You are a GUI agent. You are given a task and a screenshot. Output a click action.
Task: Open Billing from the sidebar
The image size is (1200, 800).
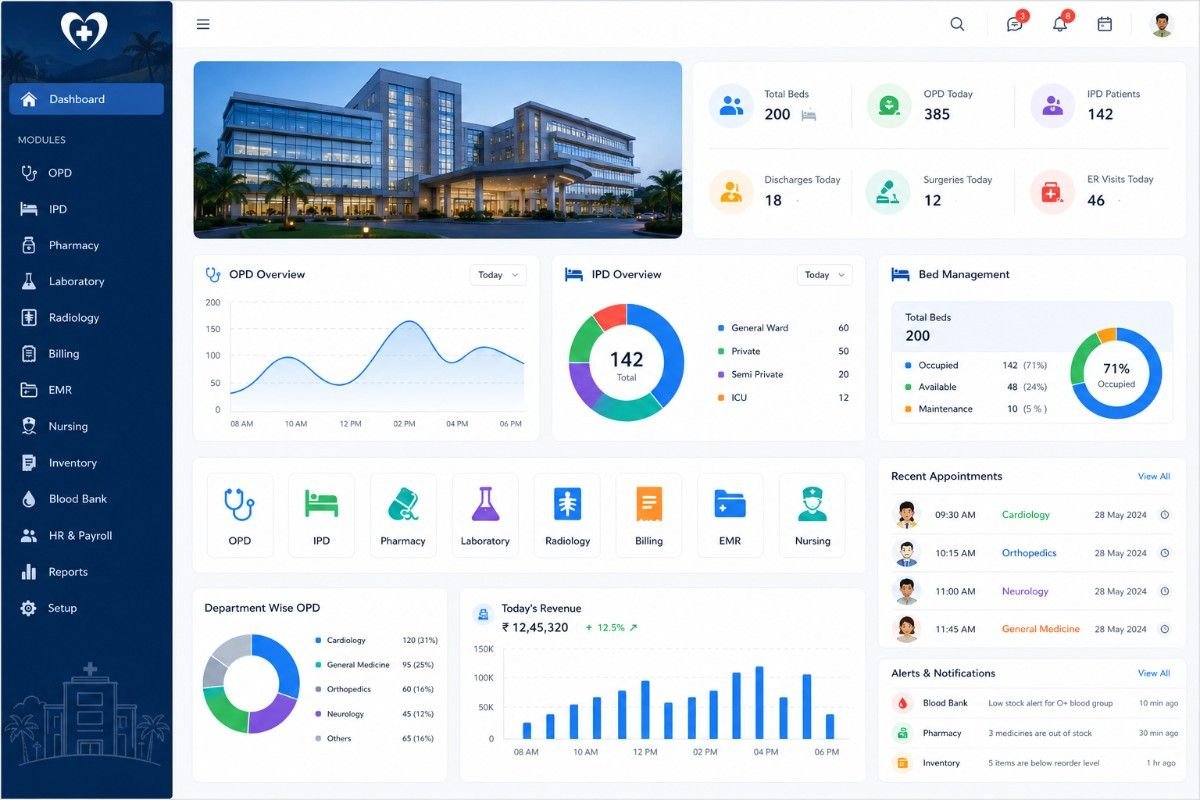[86, 354]
